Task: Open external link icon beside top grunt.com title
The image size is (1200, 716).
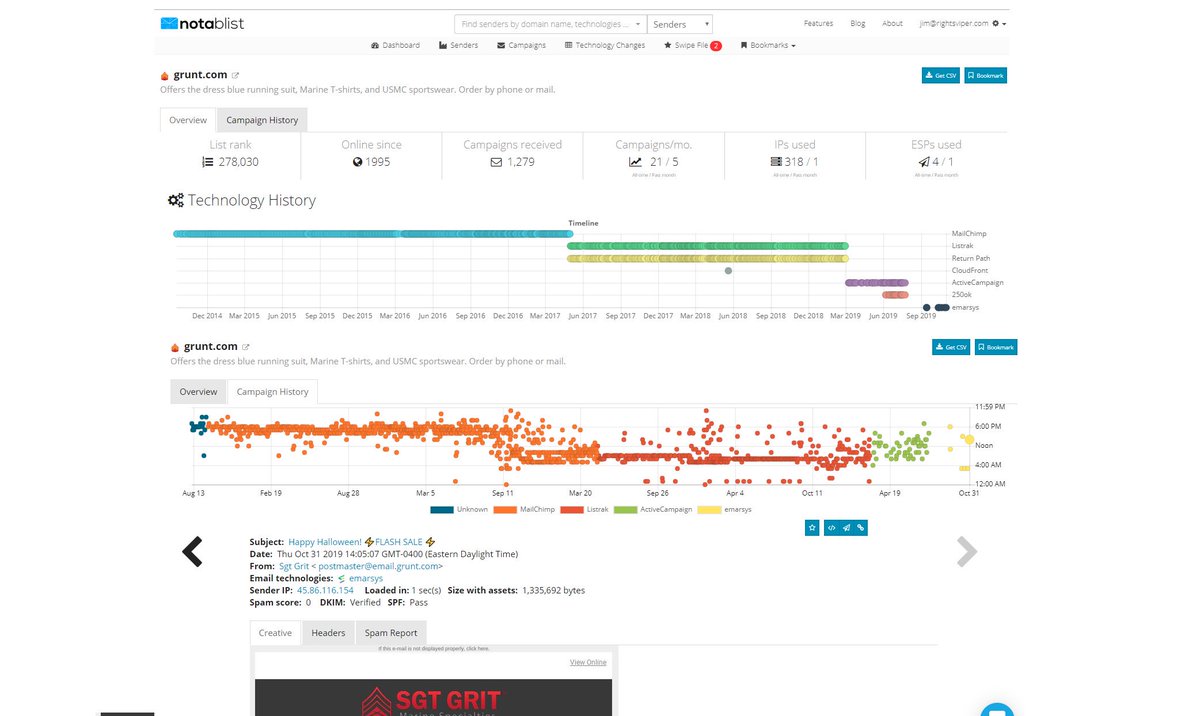Action: (x=236, y=75)
